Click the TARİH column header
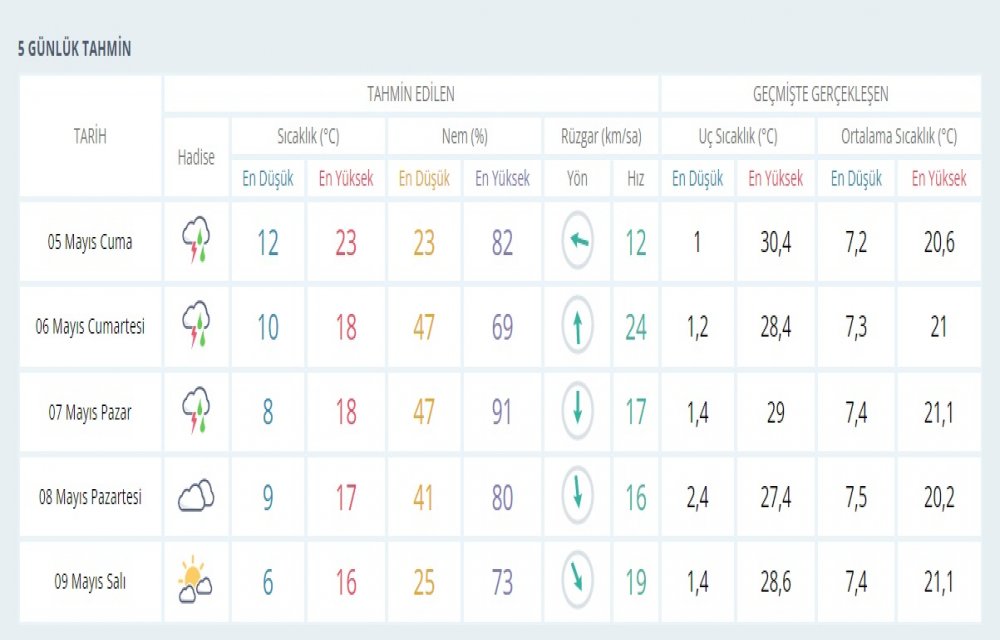 point(90,137)
